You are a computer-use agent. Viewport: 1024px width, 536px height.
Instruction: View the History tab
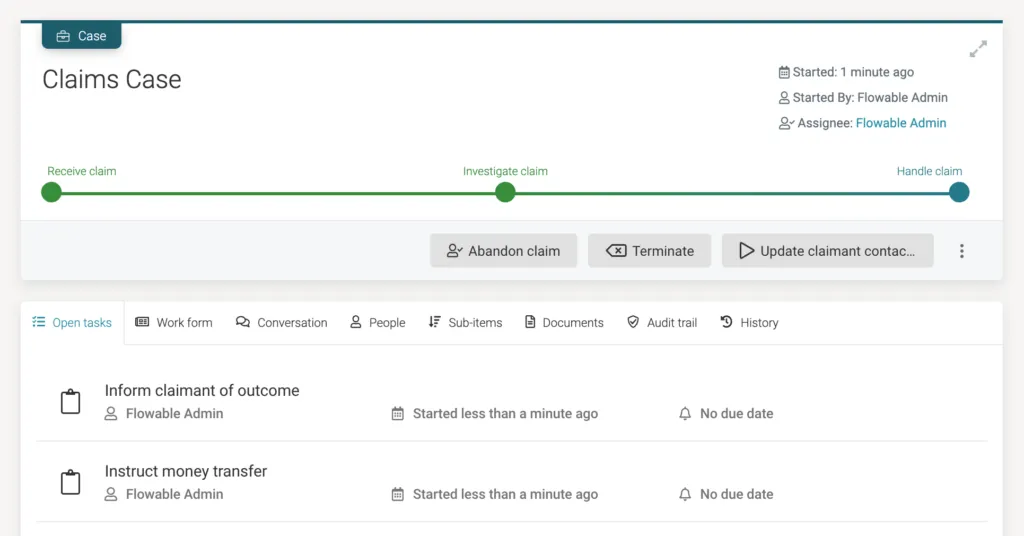coord(749,323)
